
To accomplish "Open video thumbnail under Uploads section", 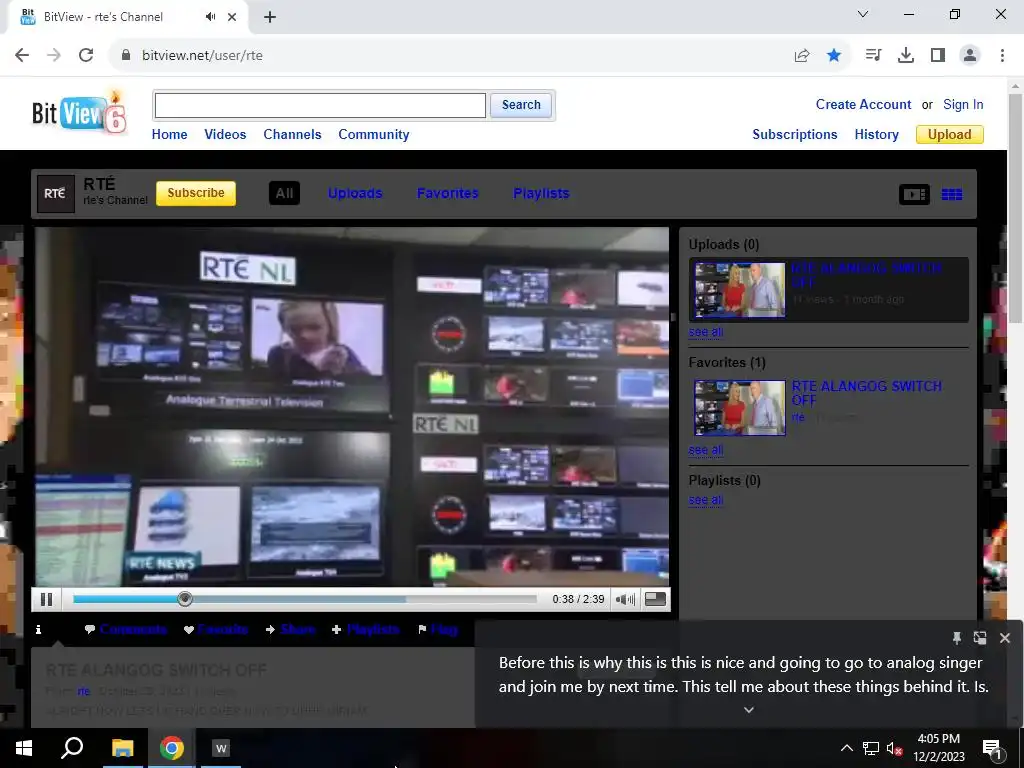I will click(740, 290).
